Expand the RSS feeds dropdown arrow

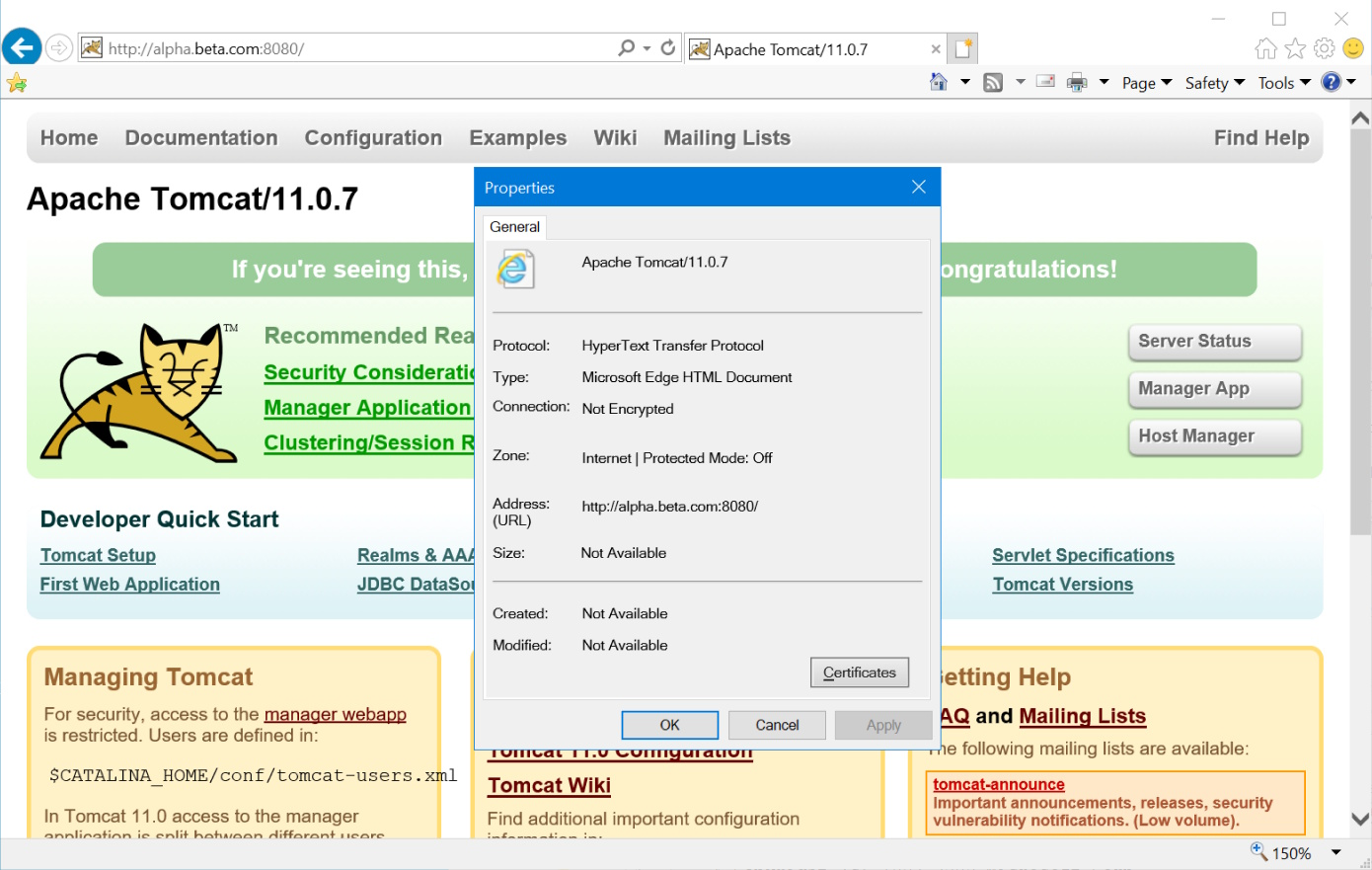point(1020,82)
